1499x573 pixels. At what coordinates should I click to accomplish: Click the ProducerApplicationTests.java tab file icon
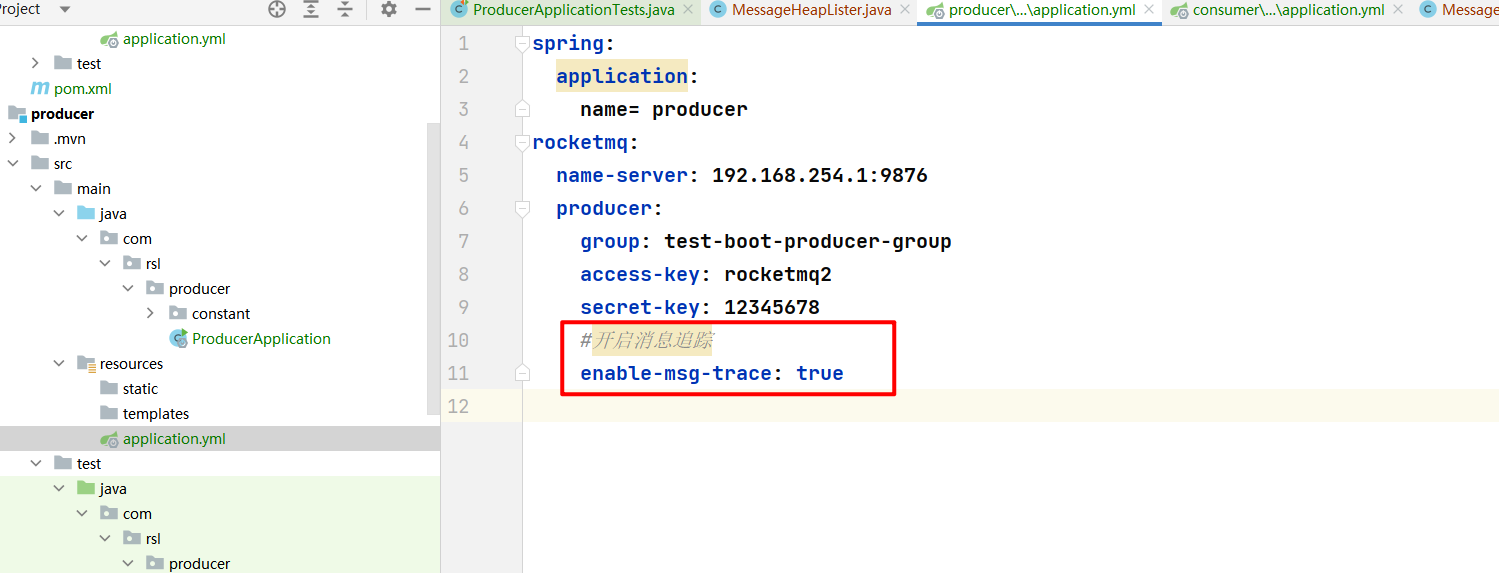pos(459,10)
